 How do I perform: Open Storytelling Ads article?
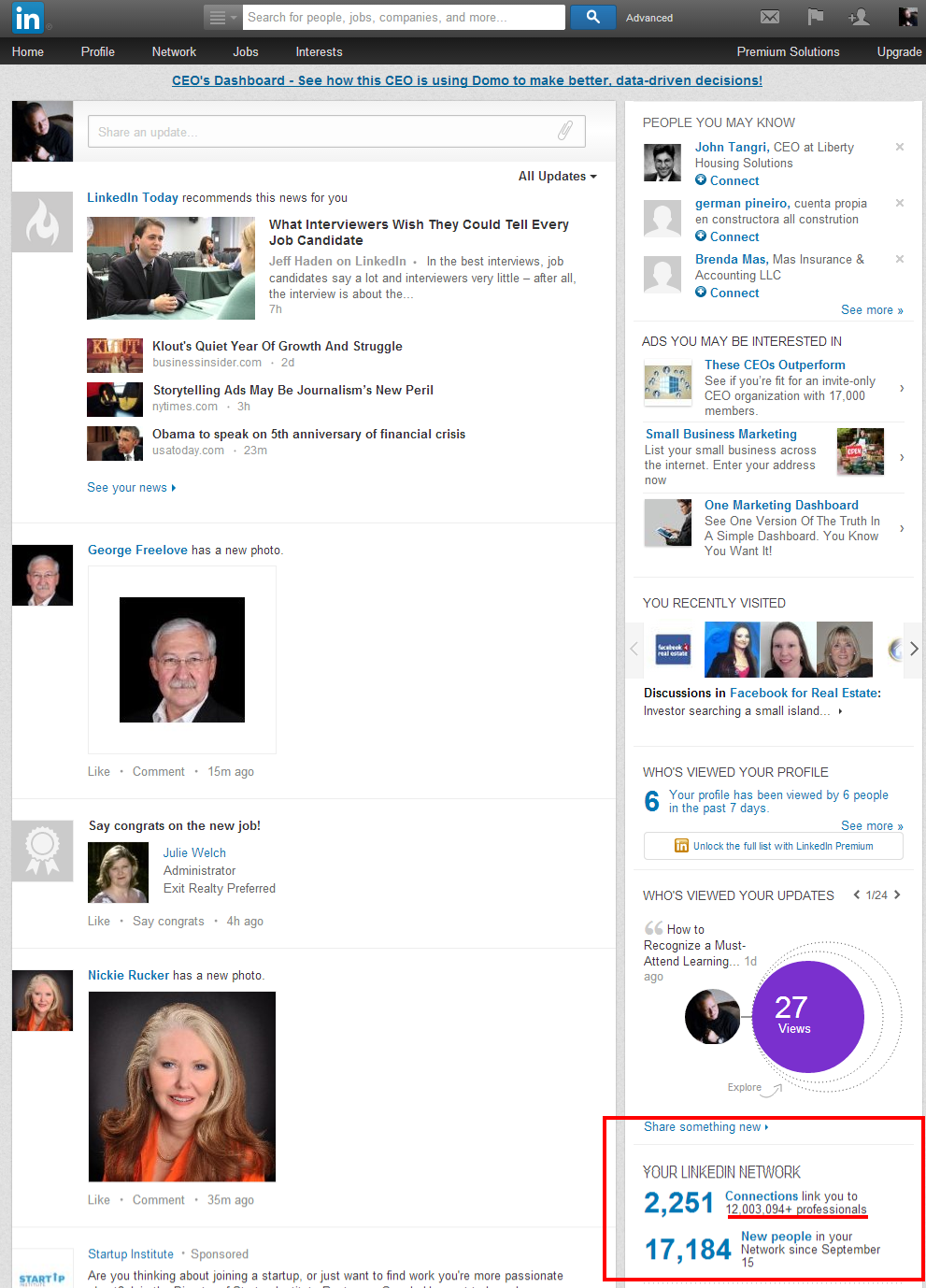click(x=293, y=390)
